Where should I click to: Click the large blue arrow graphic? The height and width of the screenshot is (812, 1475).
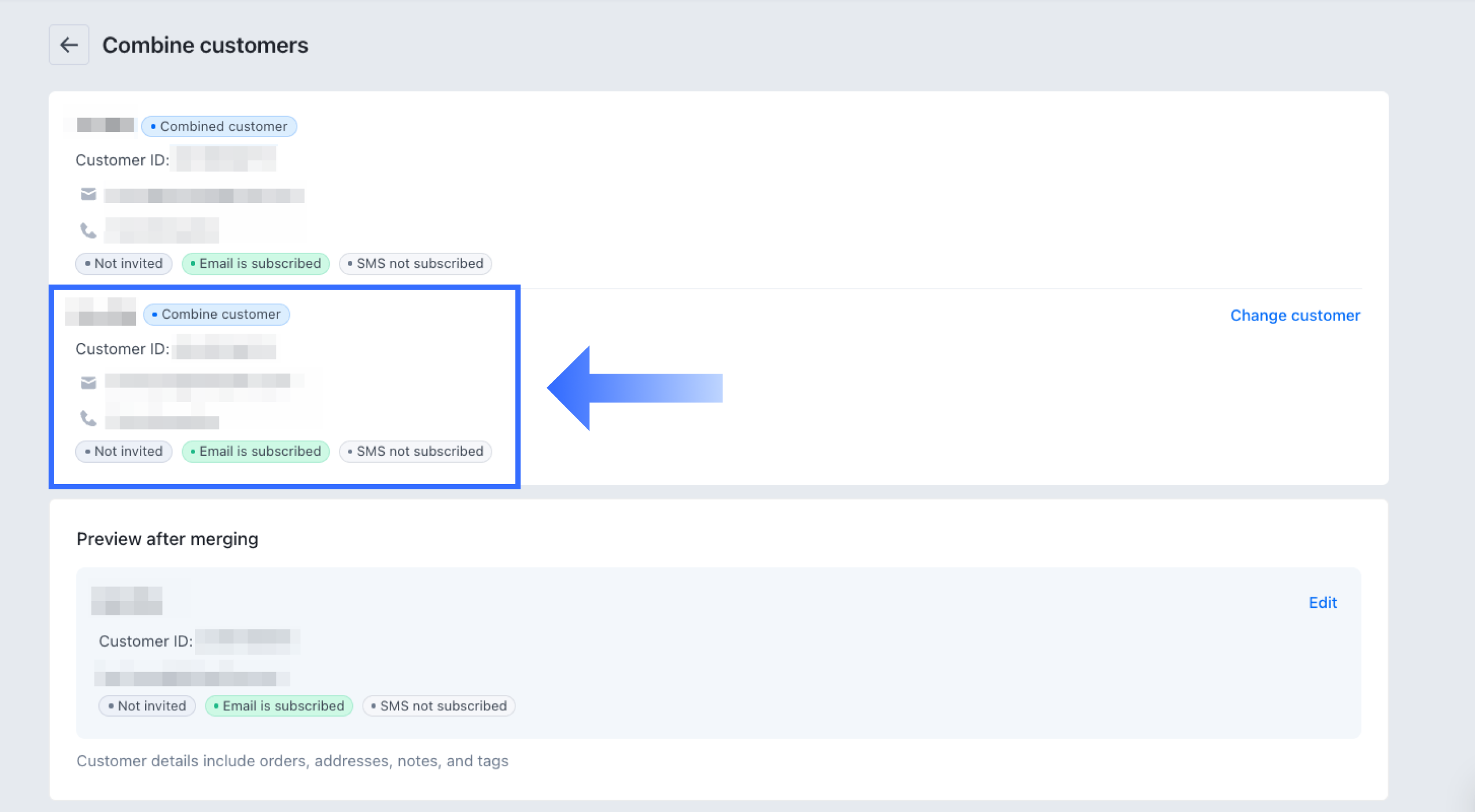(634, 387)
